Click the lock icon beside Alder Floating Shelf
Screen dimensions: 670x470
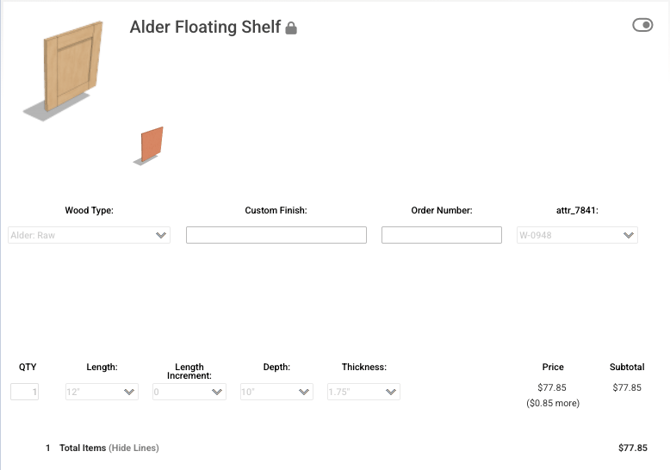pyautogui.click(x=291, y=28)
